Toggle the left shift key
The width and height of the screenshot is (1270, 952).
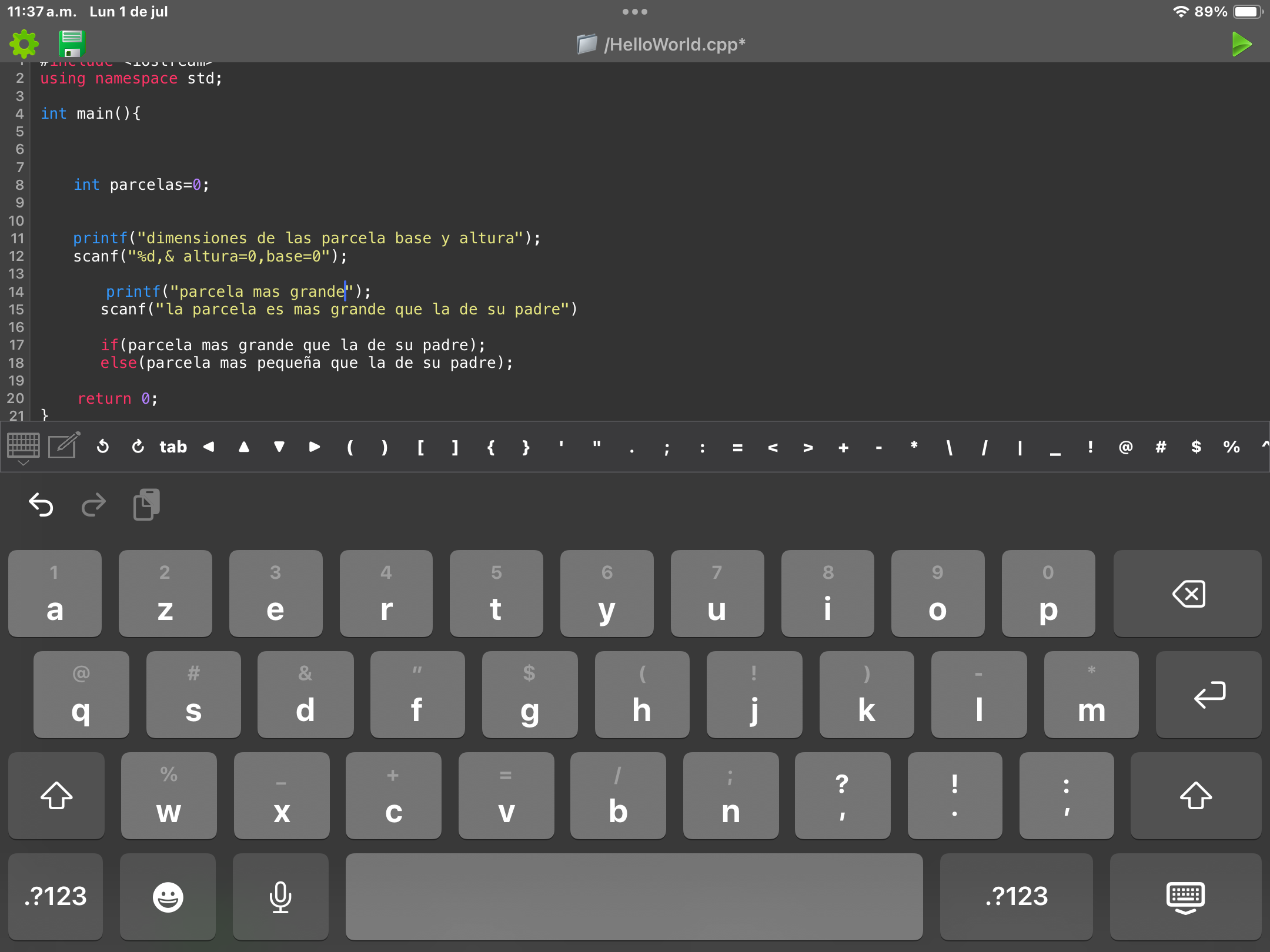pyautogui.click(x=56, y=796)
